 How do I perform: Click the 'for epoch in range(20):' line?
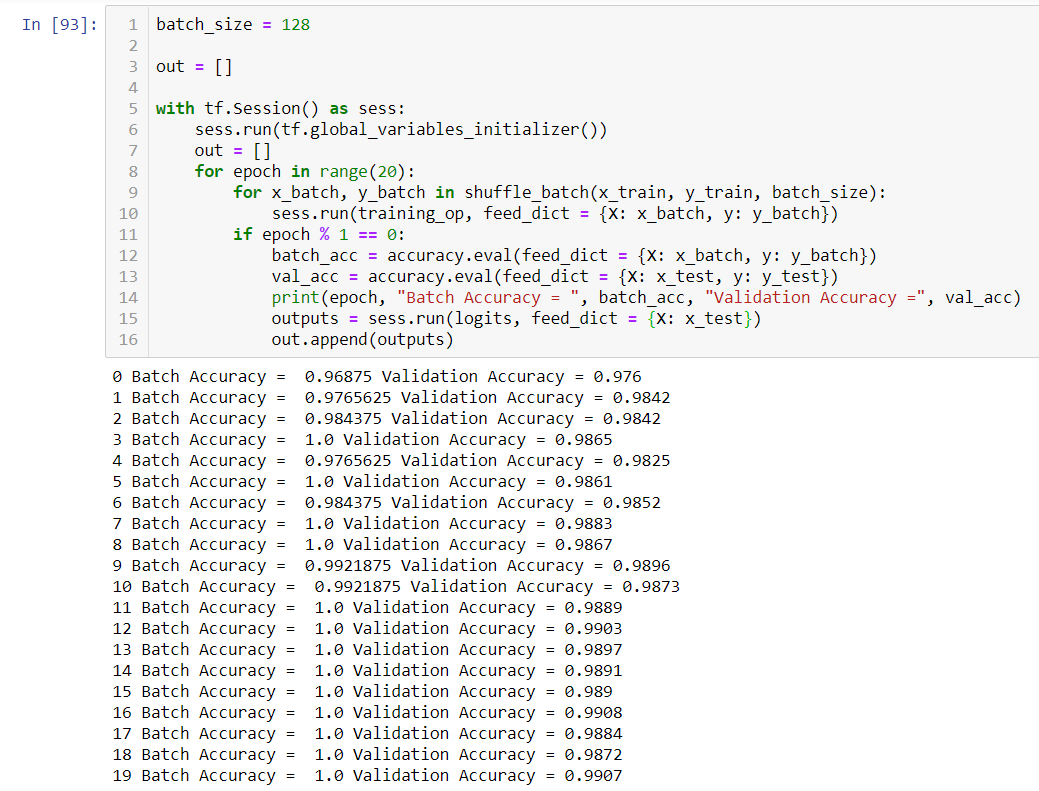(x=304, y=172)
